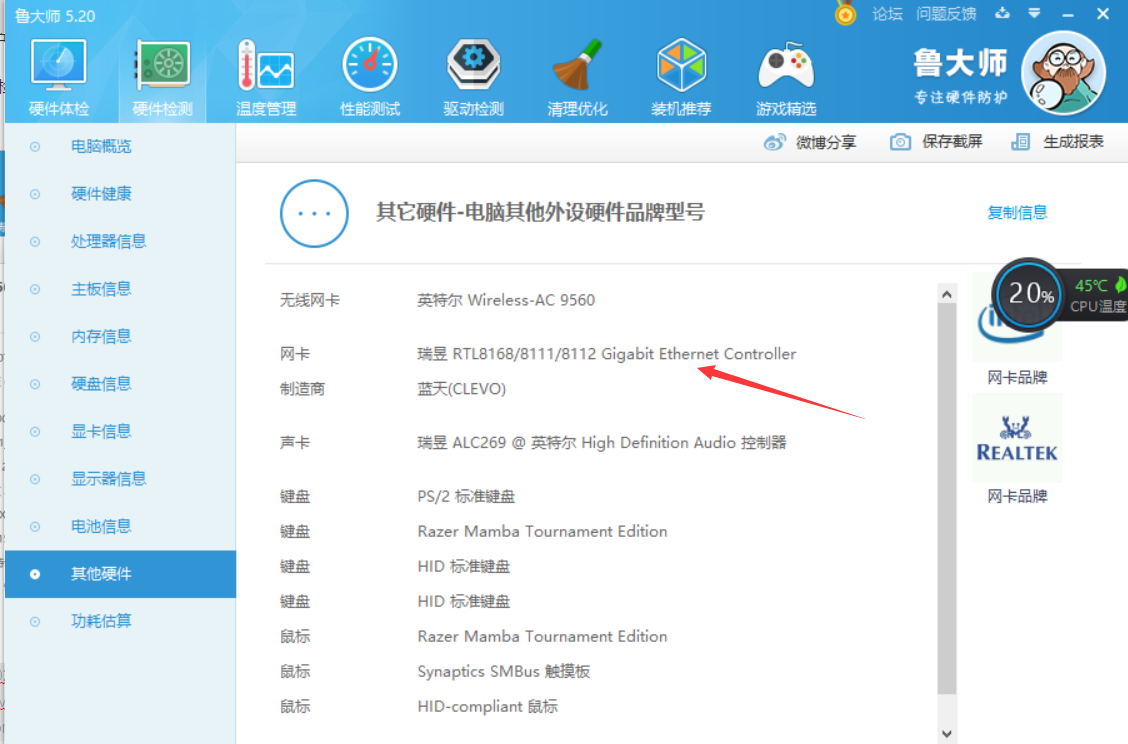This screenshot has width=1128, height=744.
Task: Click the three-dots circle header icon
Action: pyautogui.click(x=314, y=214)
